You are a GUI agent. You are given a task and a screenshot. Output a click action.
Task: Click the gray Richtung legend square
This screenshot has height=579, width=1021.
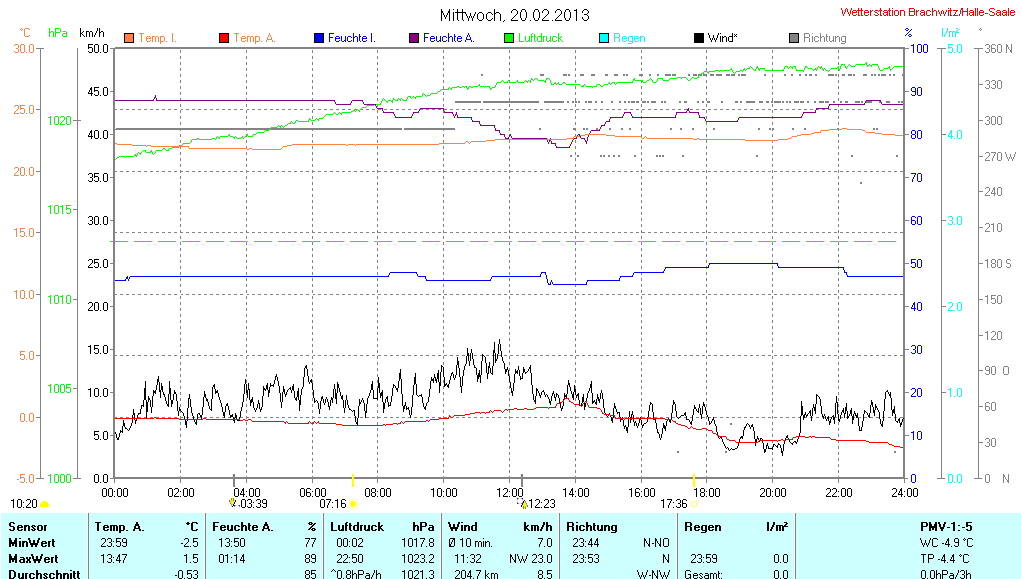pos(794,38)
